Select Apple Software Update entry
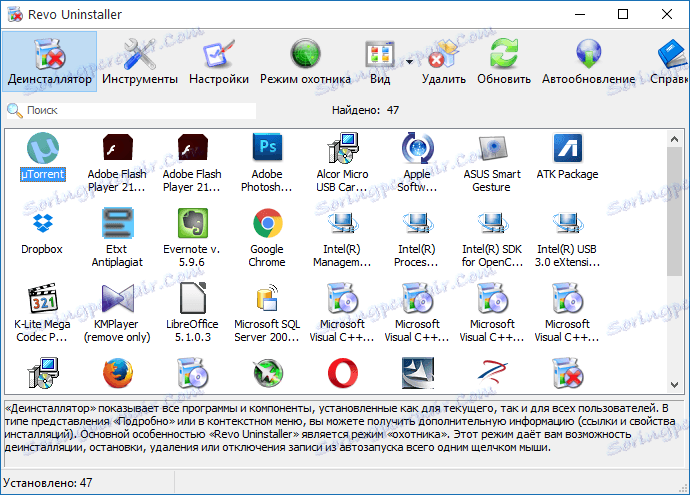This screenshot has height=495, width=690. (417, 163)
